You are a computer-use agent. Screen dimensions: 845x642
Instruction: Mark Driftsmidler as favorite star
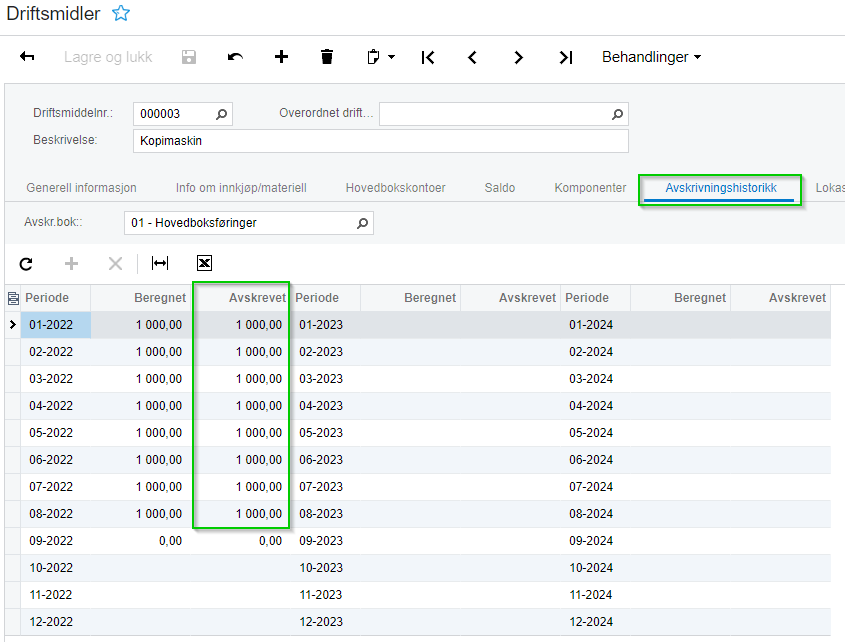click(x=121, y=14)
